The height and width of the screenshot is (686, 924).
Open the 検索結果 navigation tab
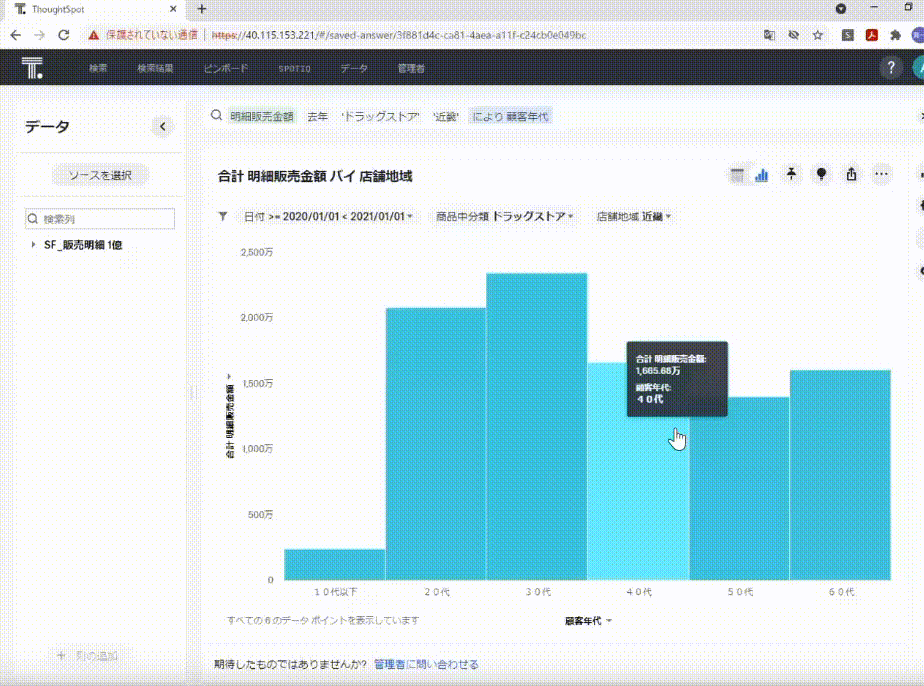point(155,68)
